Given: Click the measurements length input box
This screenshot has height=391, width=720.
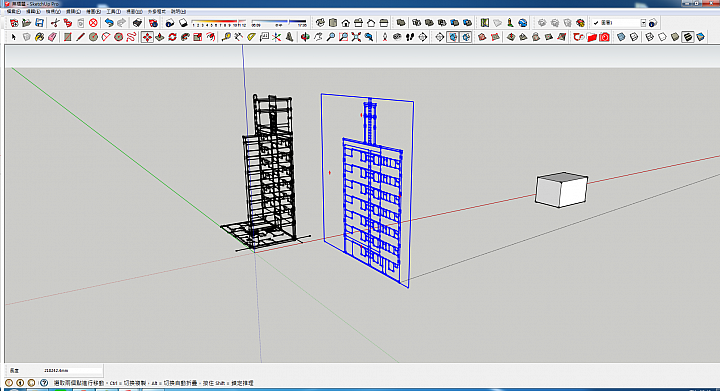Looking at the screenshot, I should click(x=72, y=370).
